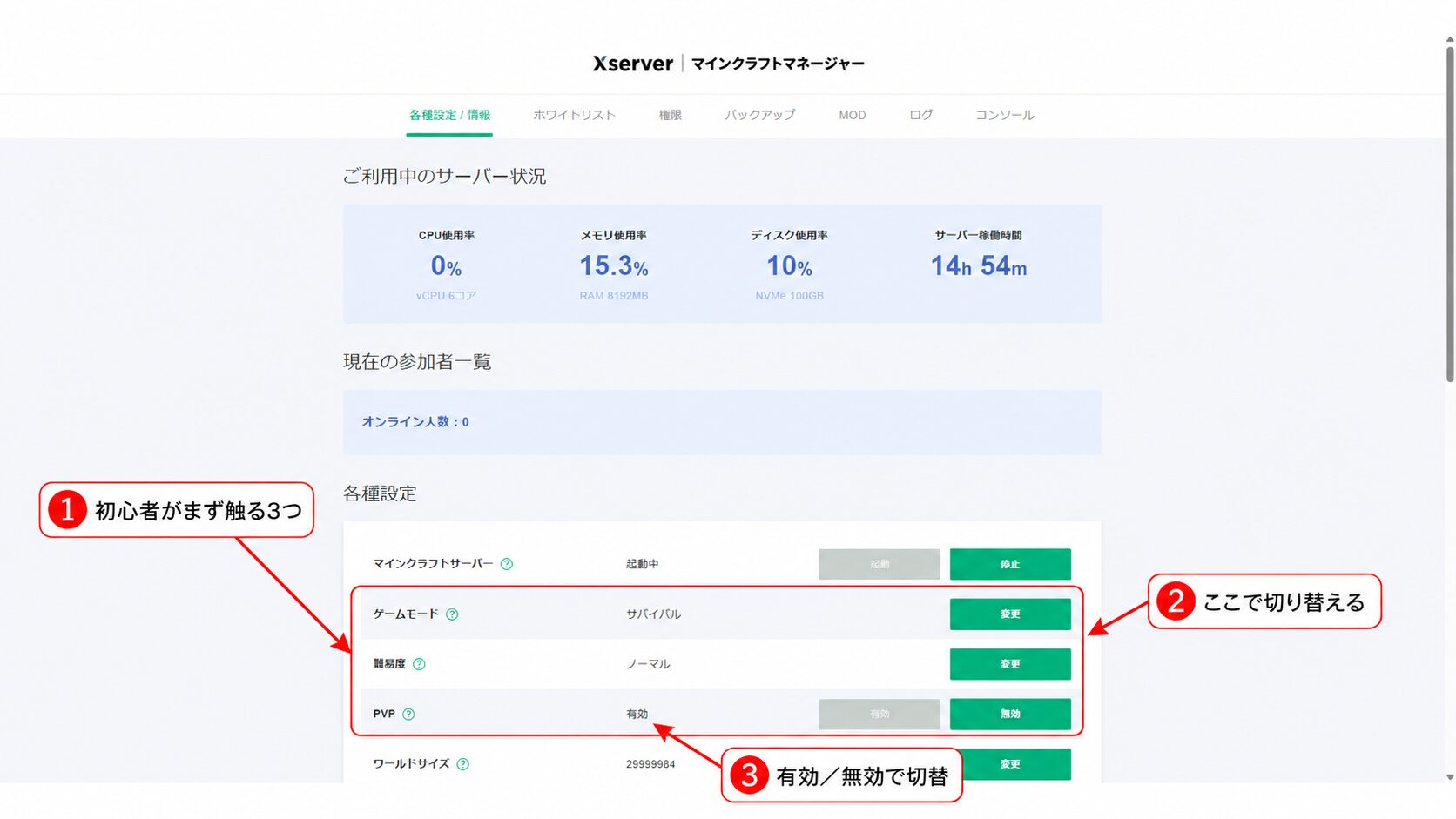
Task: Switch to the 各種設定 / 情報 tab
Action: (x=449, y=115)
